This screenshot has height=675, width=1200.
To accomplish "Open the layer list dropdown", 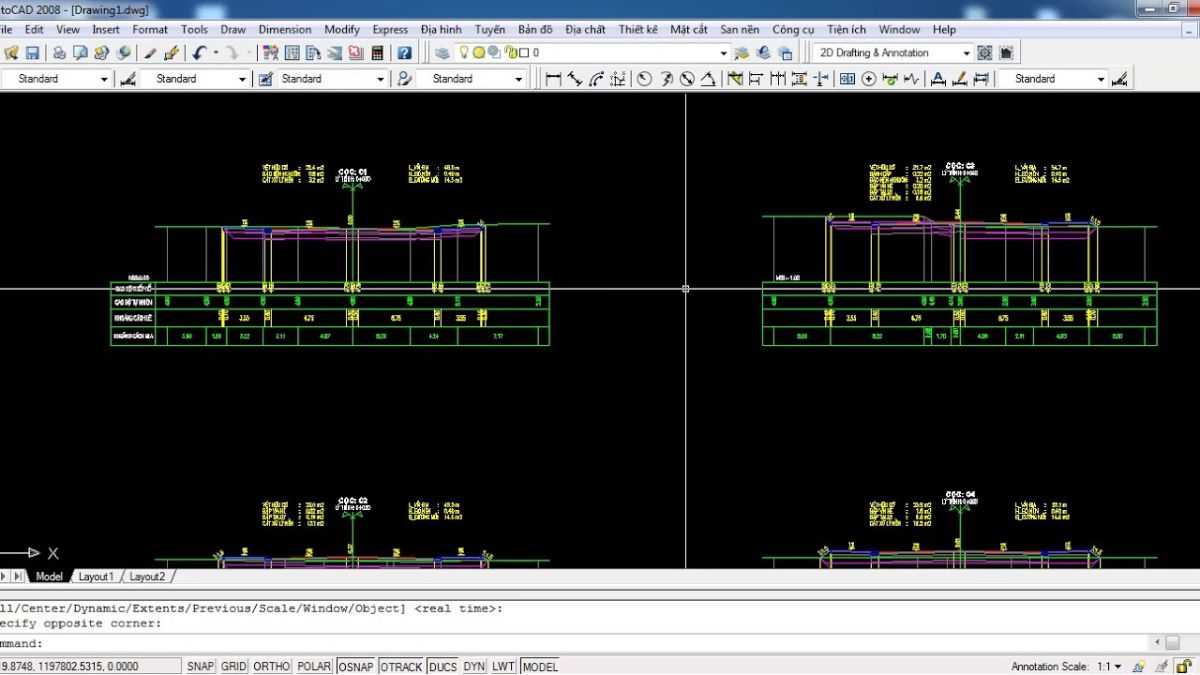I will pyautogui.click(x=723, y=53).
